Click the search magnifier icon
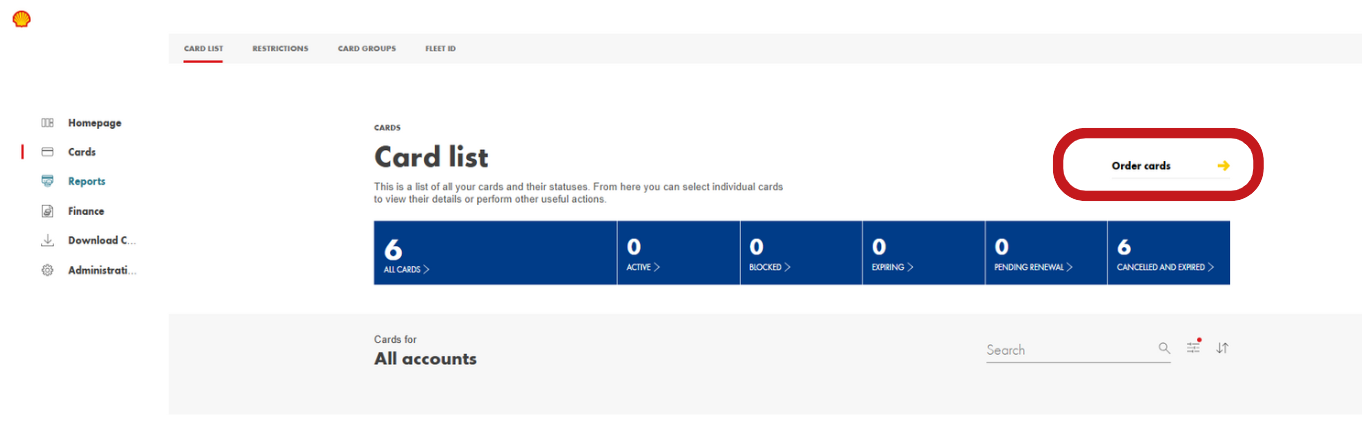The height and width of the screenshot is (430, 1362). tap(1164, 348)
